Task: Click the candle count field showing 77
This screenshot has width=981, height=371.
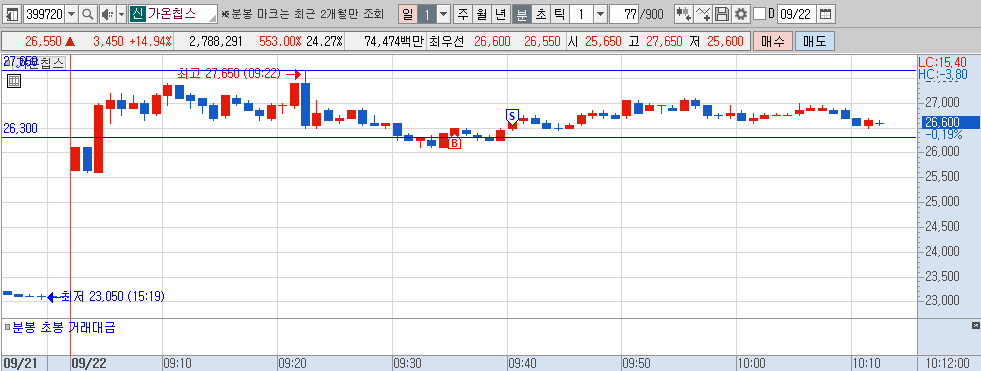Action: point(623,13)
